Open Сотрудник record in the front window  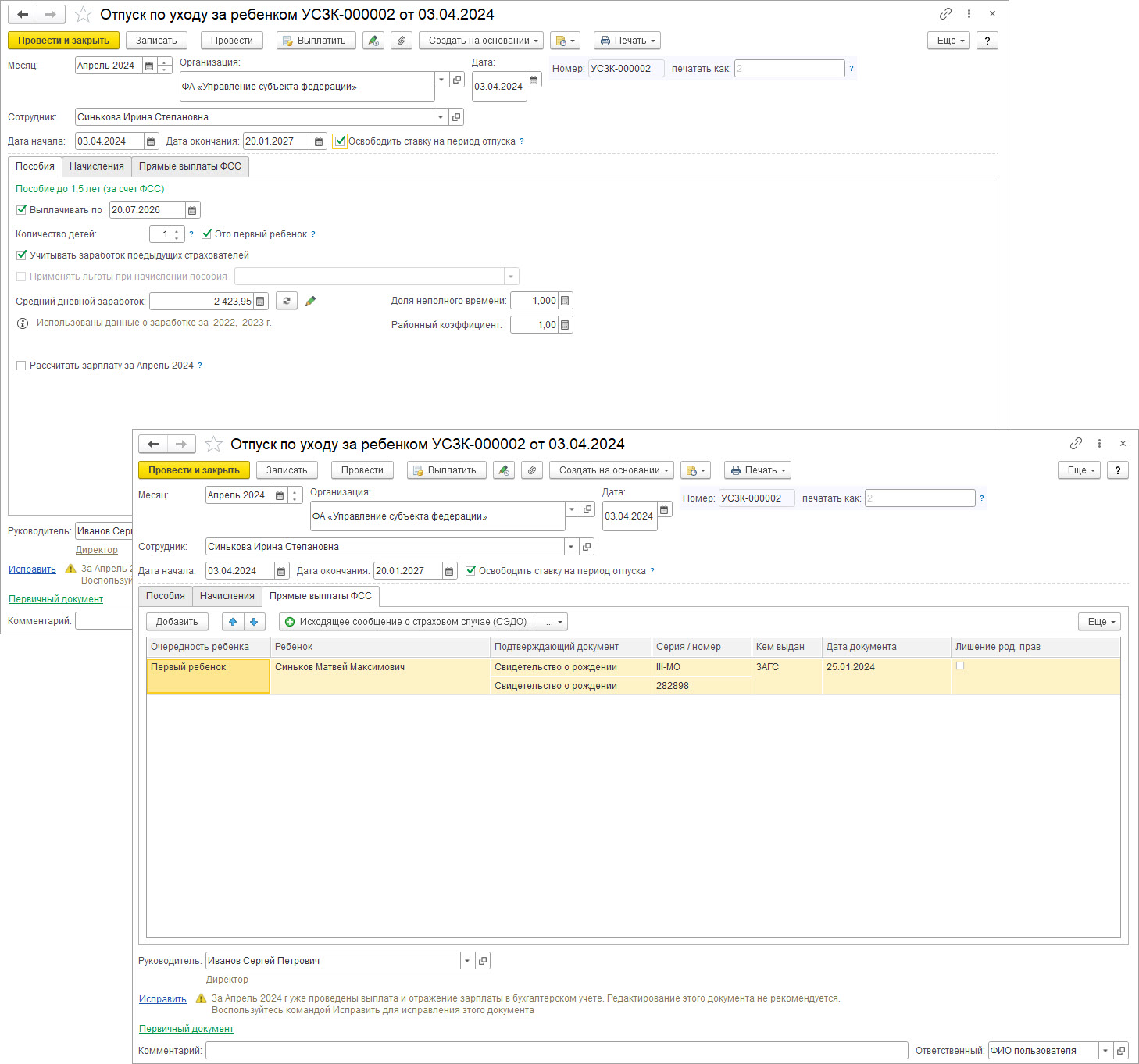pyautogui.click(x=587, y=547)
